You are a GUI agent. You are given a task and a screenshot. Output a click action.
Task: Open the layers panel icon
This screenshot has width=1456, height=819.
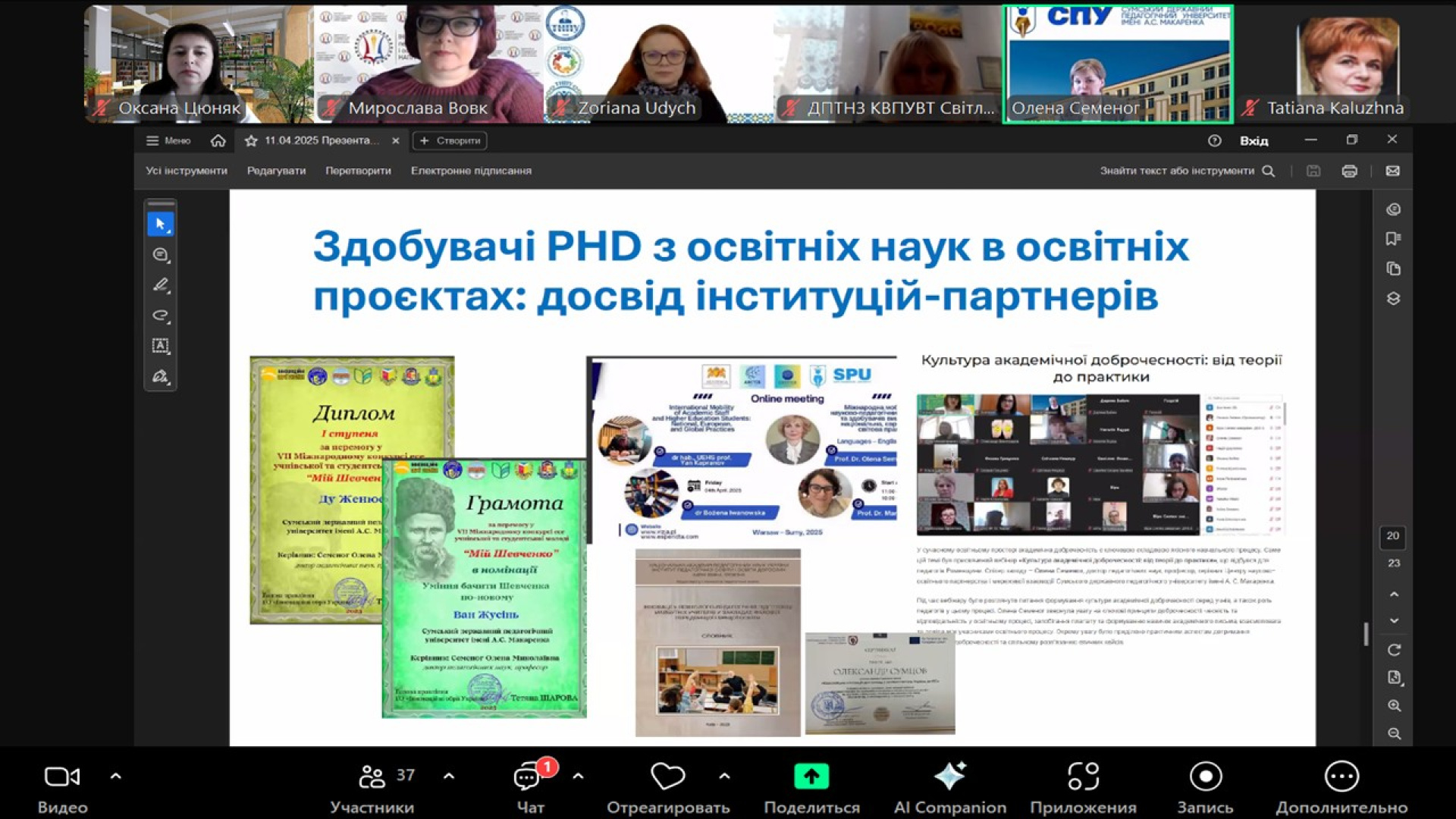1393,298
